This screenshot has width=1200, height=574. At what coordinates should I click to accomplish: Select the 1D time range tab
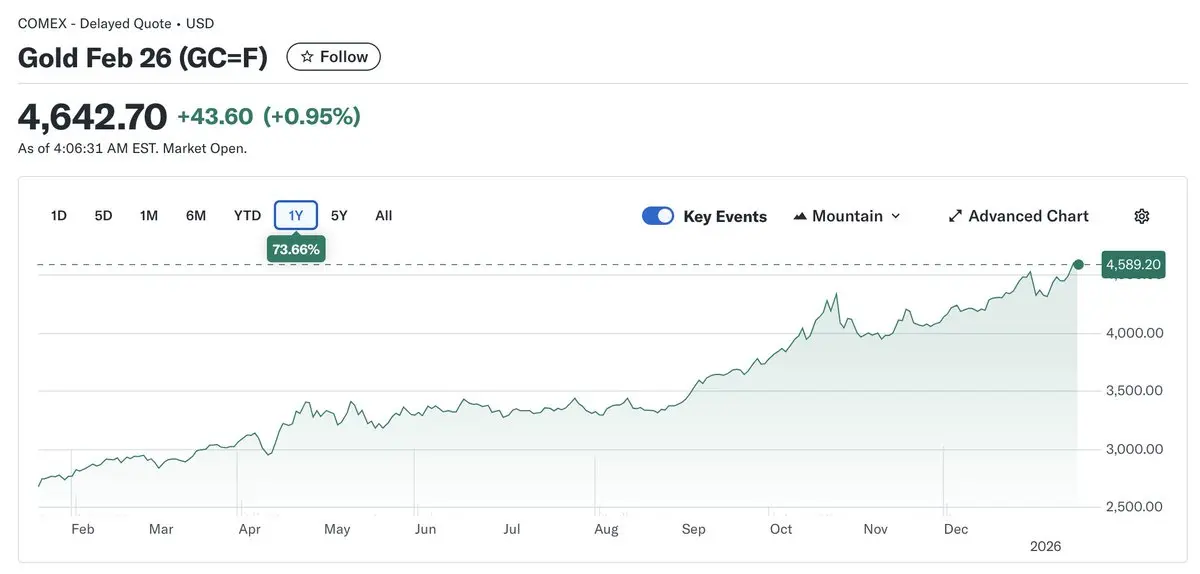(59, 215)
